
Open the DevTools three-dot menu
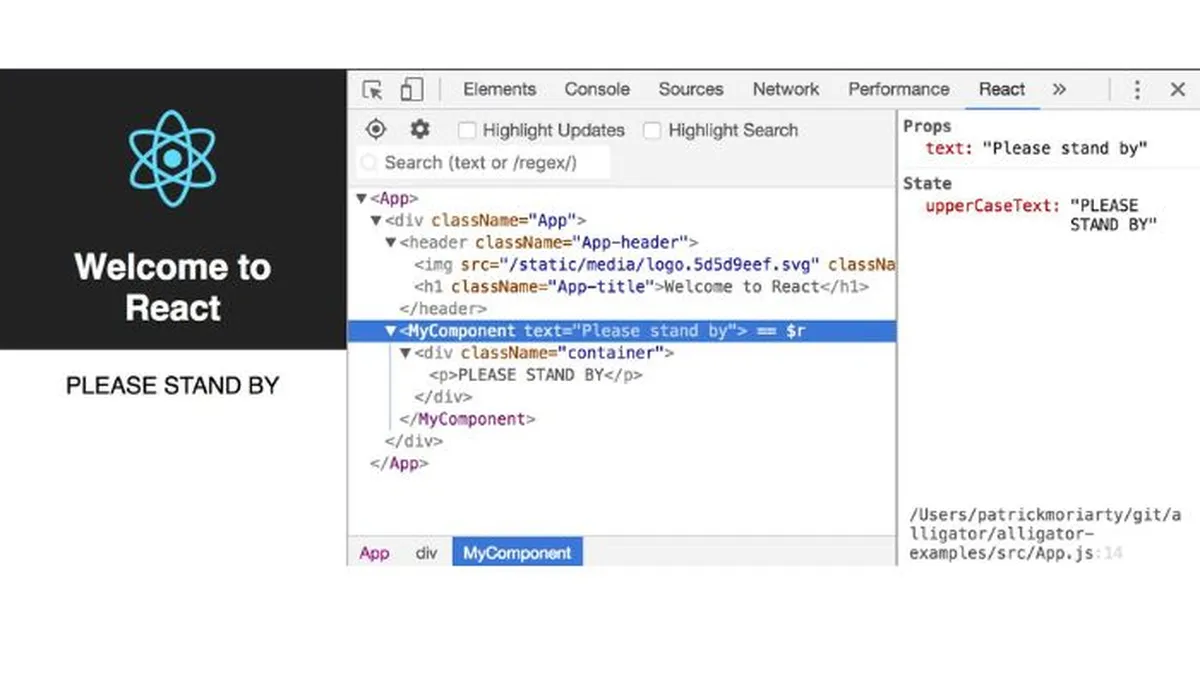(x=1137, y=90)
